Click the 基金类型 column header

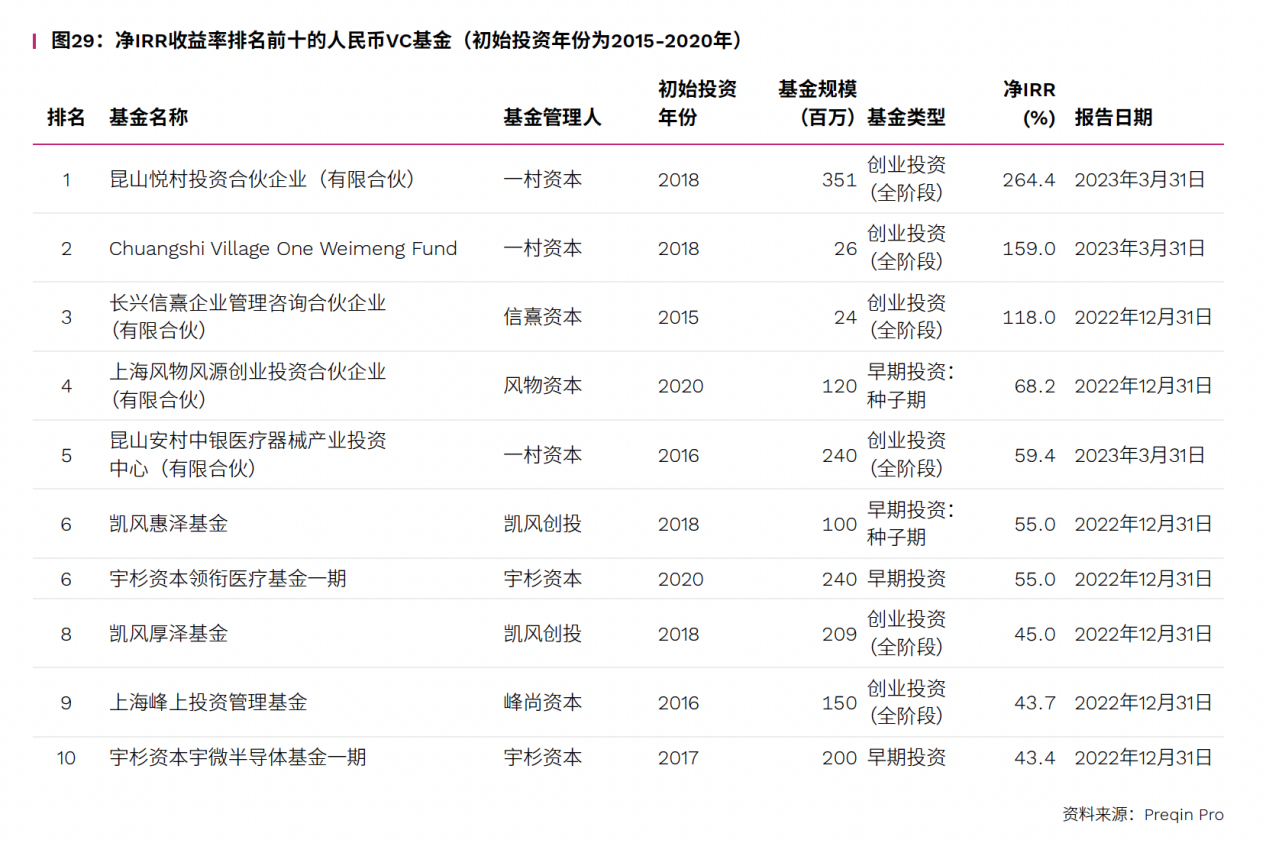click(x=906, y=117)
